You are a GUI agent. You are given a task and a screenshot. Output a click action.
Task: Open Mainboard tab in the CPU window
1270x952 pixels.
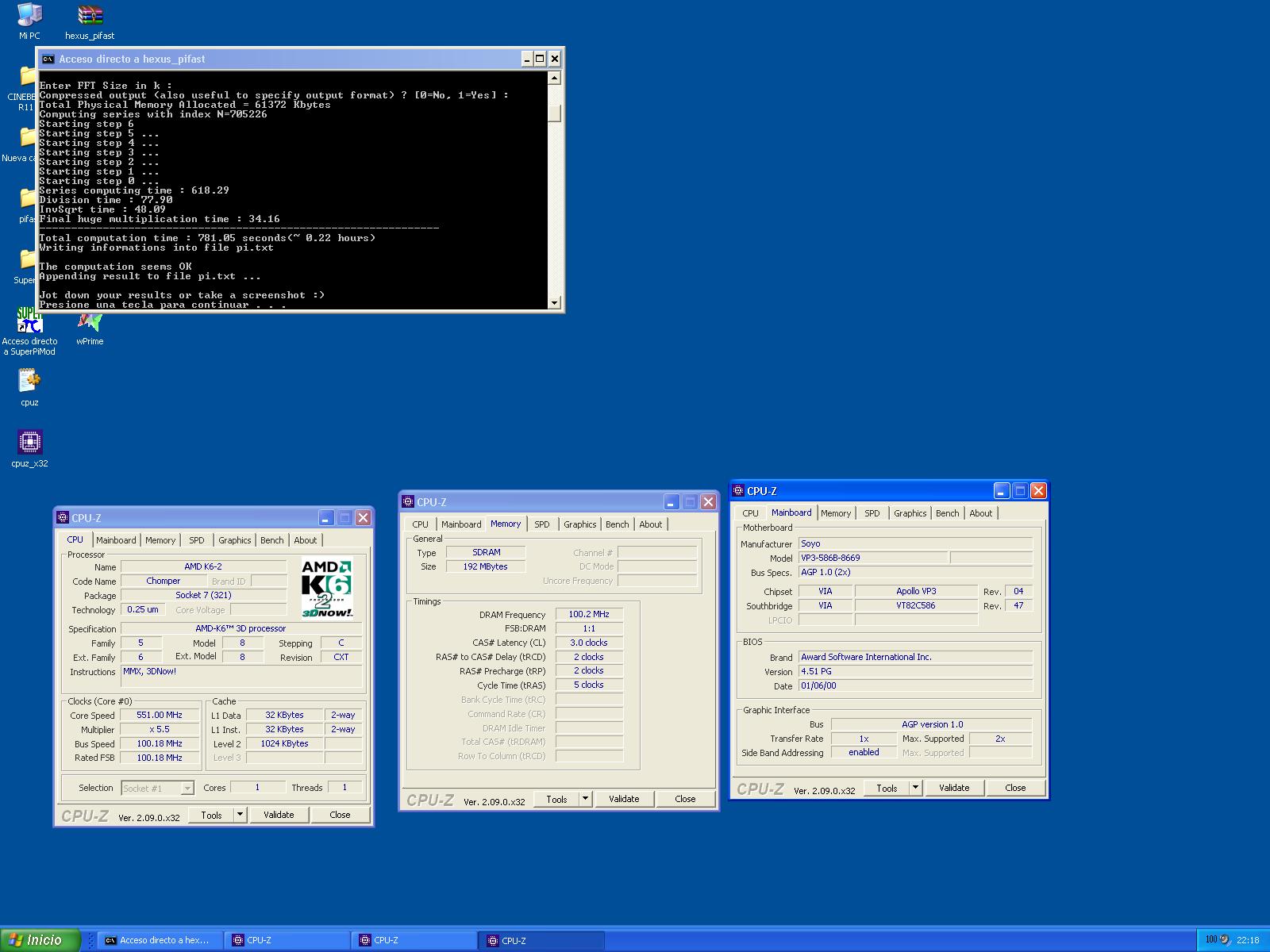pyautogui.click(x=116, y=540)
